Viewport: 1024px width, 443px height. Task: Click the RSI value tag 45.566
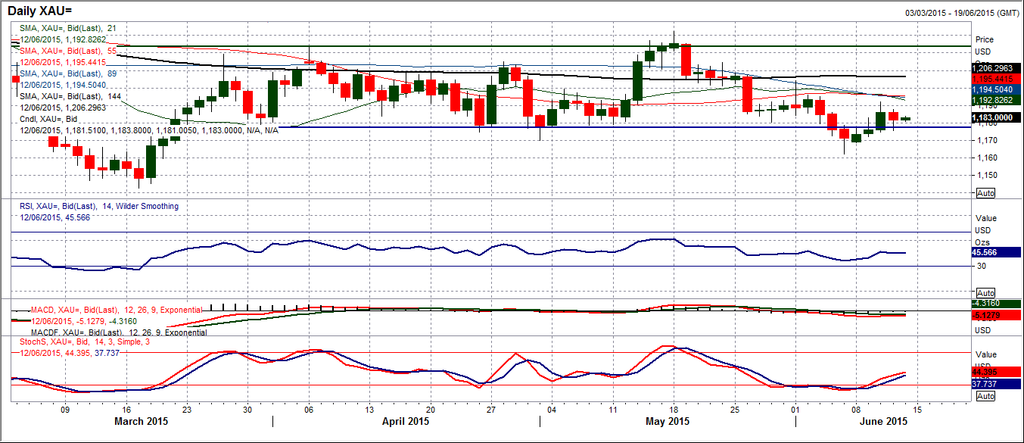(x=998, y=252)
